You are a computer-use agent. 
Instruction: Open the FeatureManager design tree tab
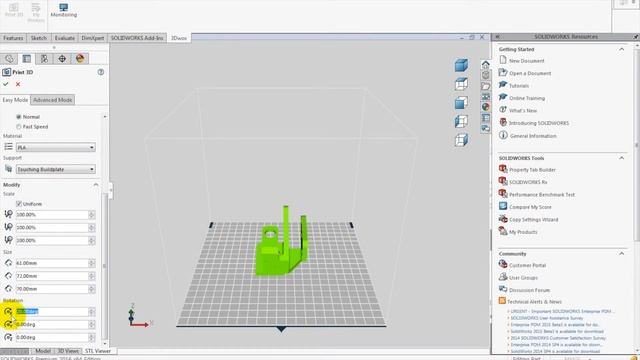coord(9,59)
